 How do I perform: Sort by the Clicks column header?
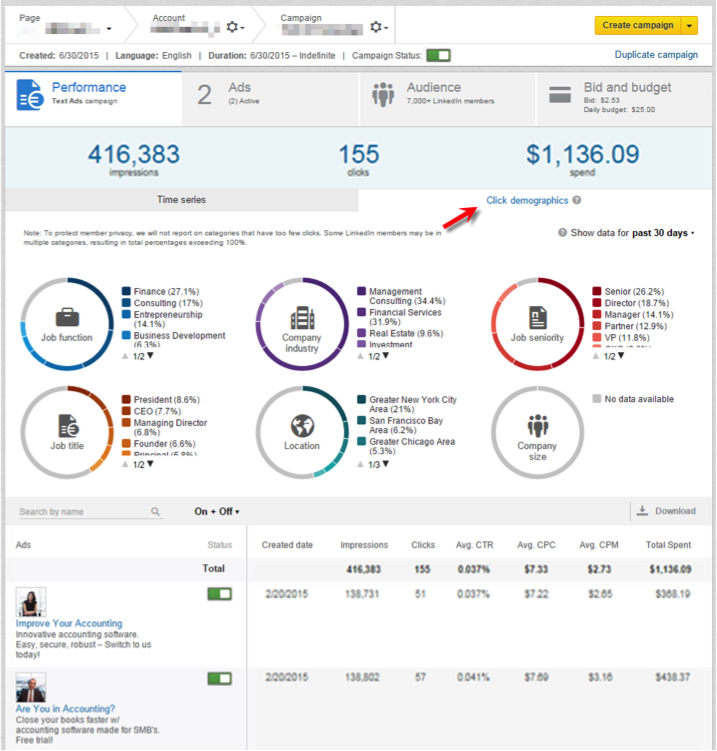pyautogui.click(x=423, y=545)
